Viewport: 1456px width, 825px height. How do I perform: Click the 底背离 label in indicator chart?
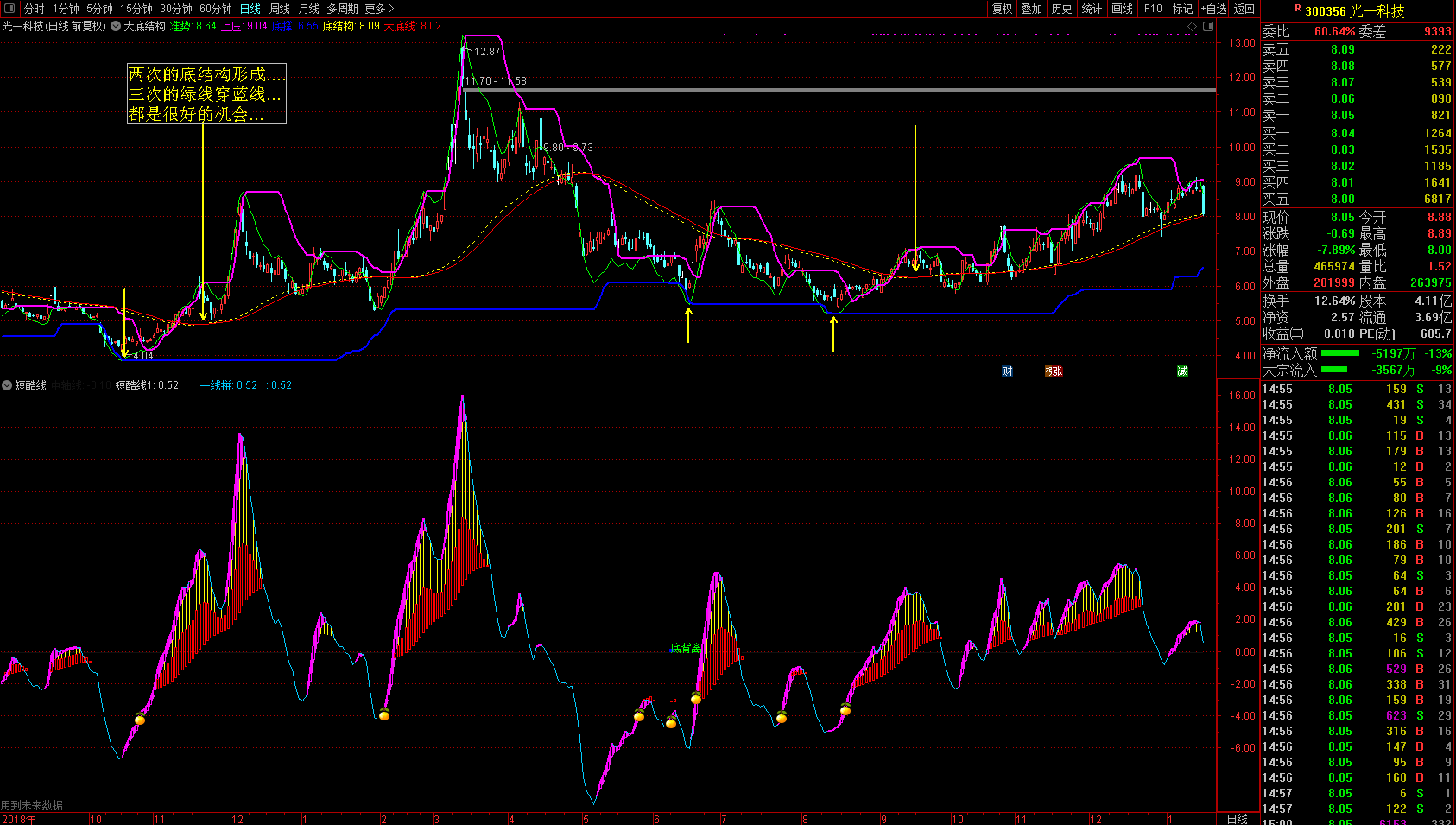point(686,648)
